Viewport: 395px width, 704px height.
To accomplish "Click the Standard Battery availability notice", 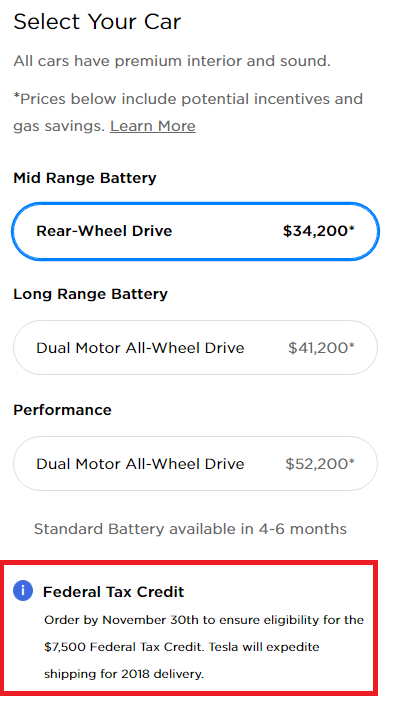I will point(190,529).
